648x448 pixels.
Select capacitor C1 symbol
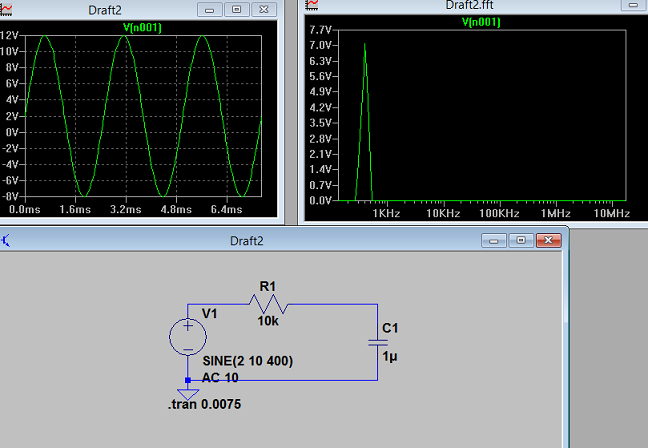pos(378,343)
